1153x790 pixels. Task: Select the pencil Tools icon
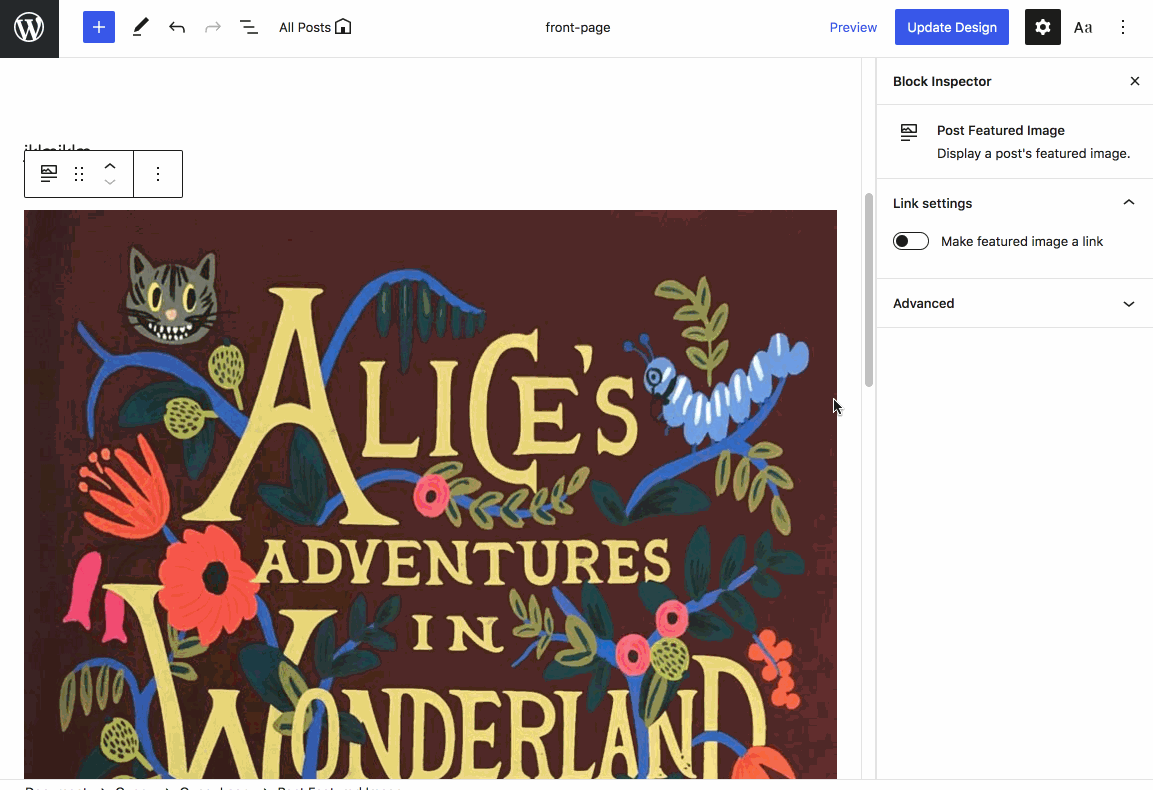point(140,27)
